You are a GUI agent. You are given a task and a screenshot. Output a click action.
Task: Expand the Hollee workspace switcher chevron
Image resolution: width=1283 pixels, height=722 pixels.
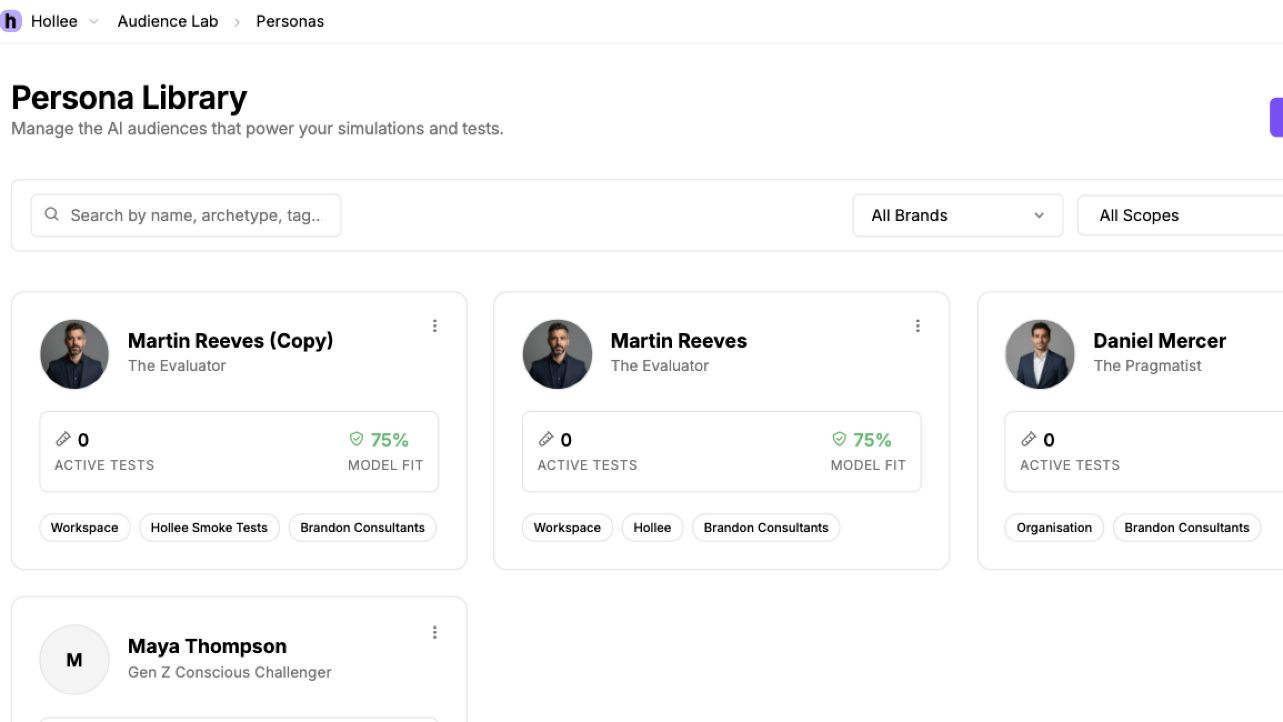(94, 21)
